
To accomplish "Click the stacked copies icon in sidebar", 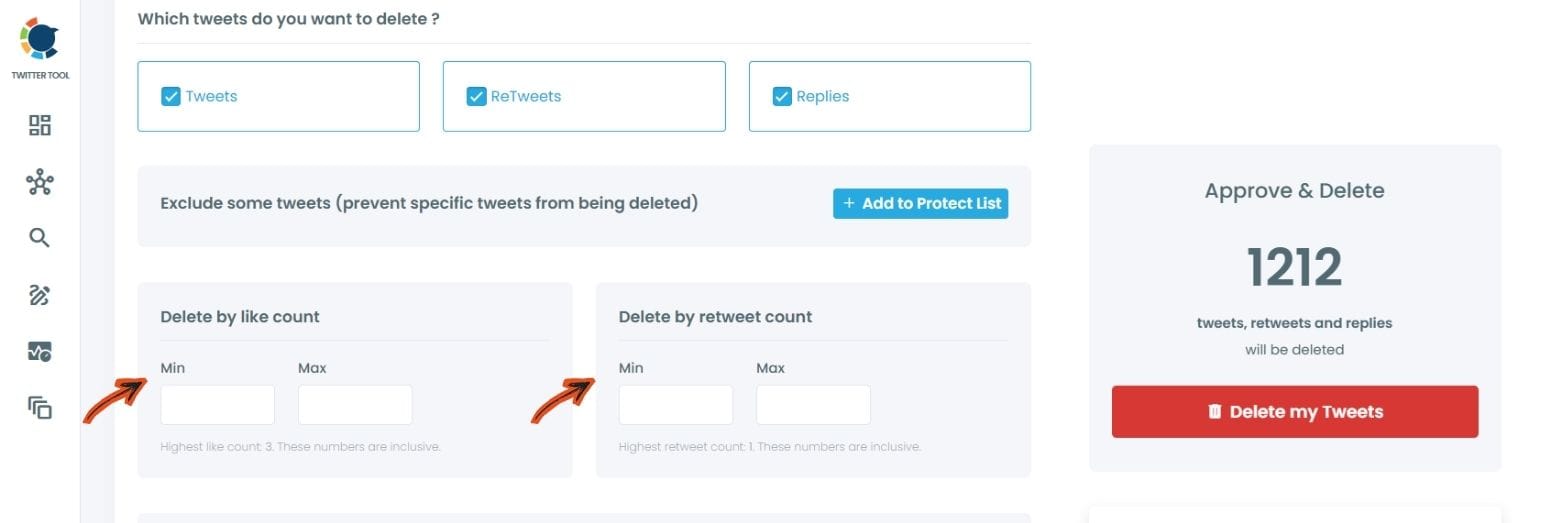I will click(x=40, y=407).
